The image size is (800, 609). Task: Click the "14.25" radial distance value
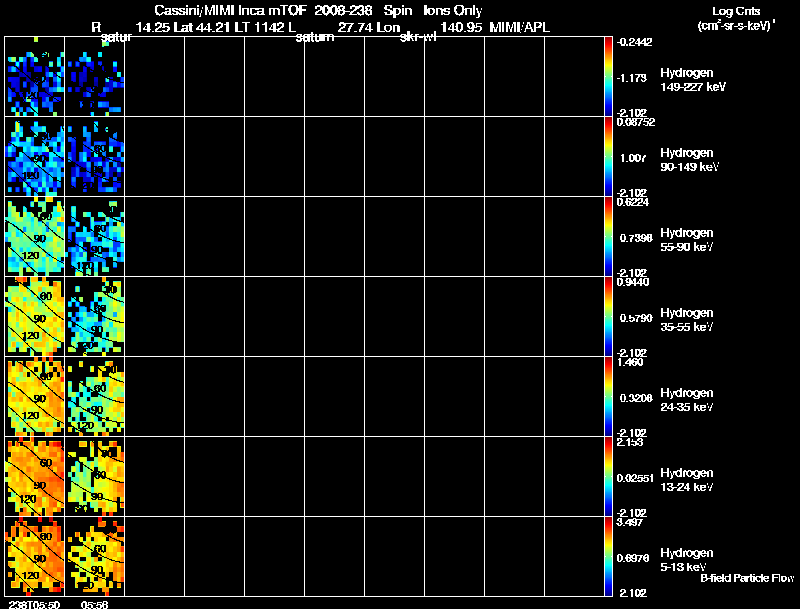click(x=153, y=27)
